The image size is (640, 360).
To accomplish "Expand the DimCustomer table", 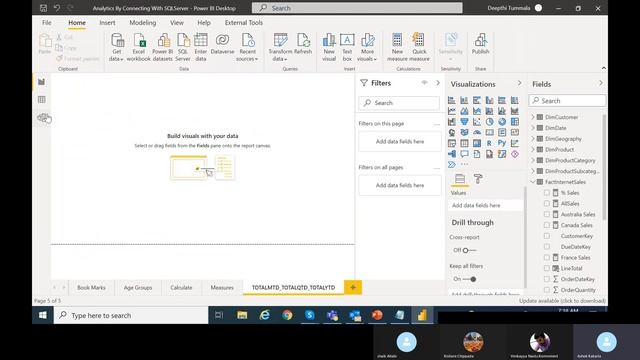I will (x=533, y=117).
